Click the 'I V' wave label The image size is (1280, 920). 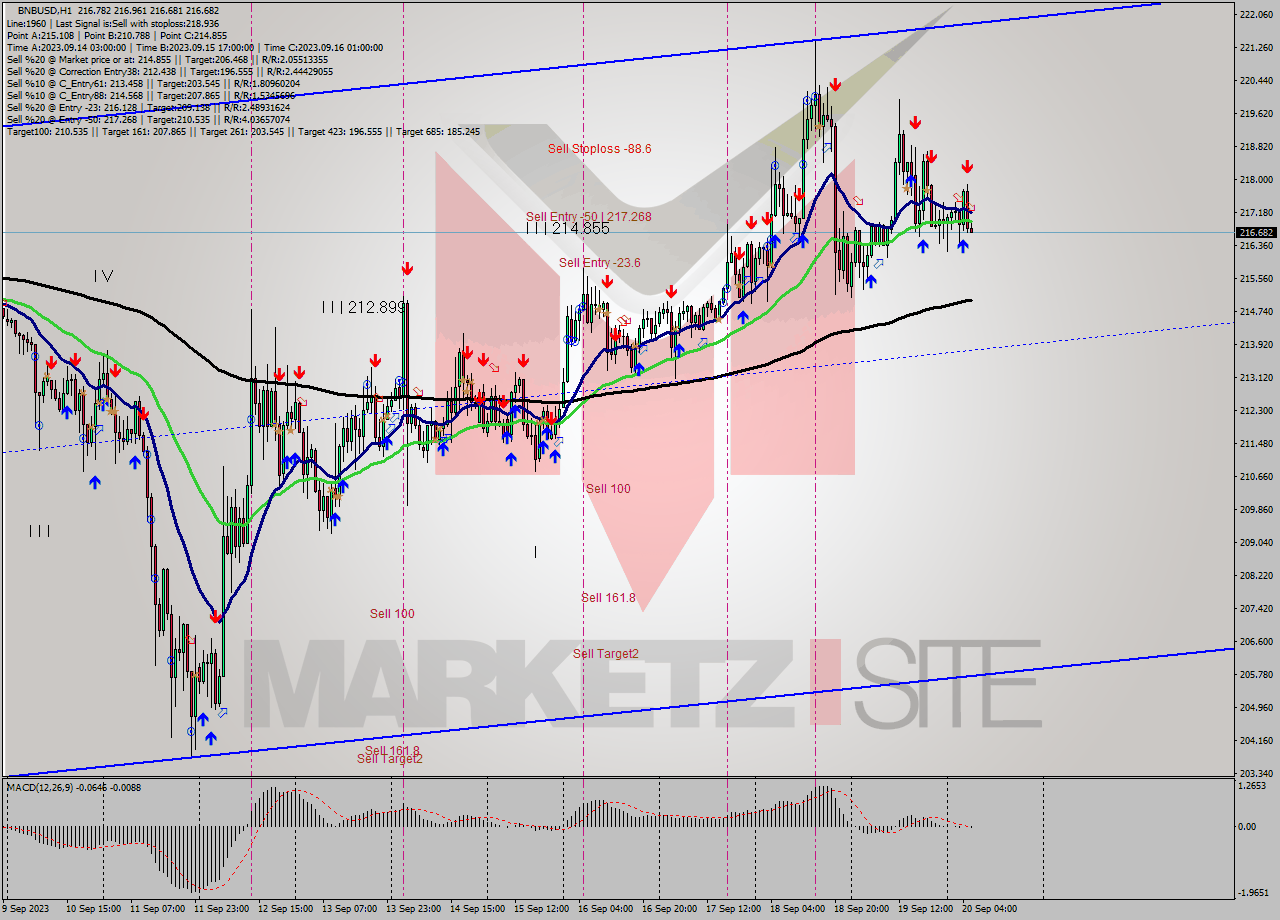pos(104,275)
